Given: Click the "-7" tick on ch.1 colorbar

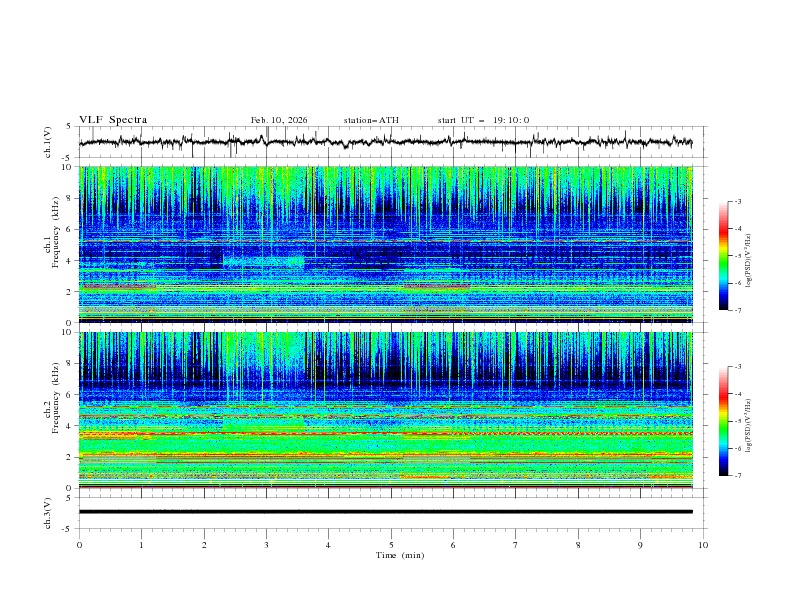Looking at the screenshot, I should click(x=737, y=310).
